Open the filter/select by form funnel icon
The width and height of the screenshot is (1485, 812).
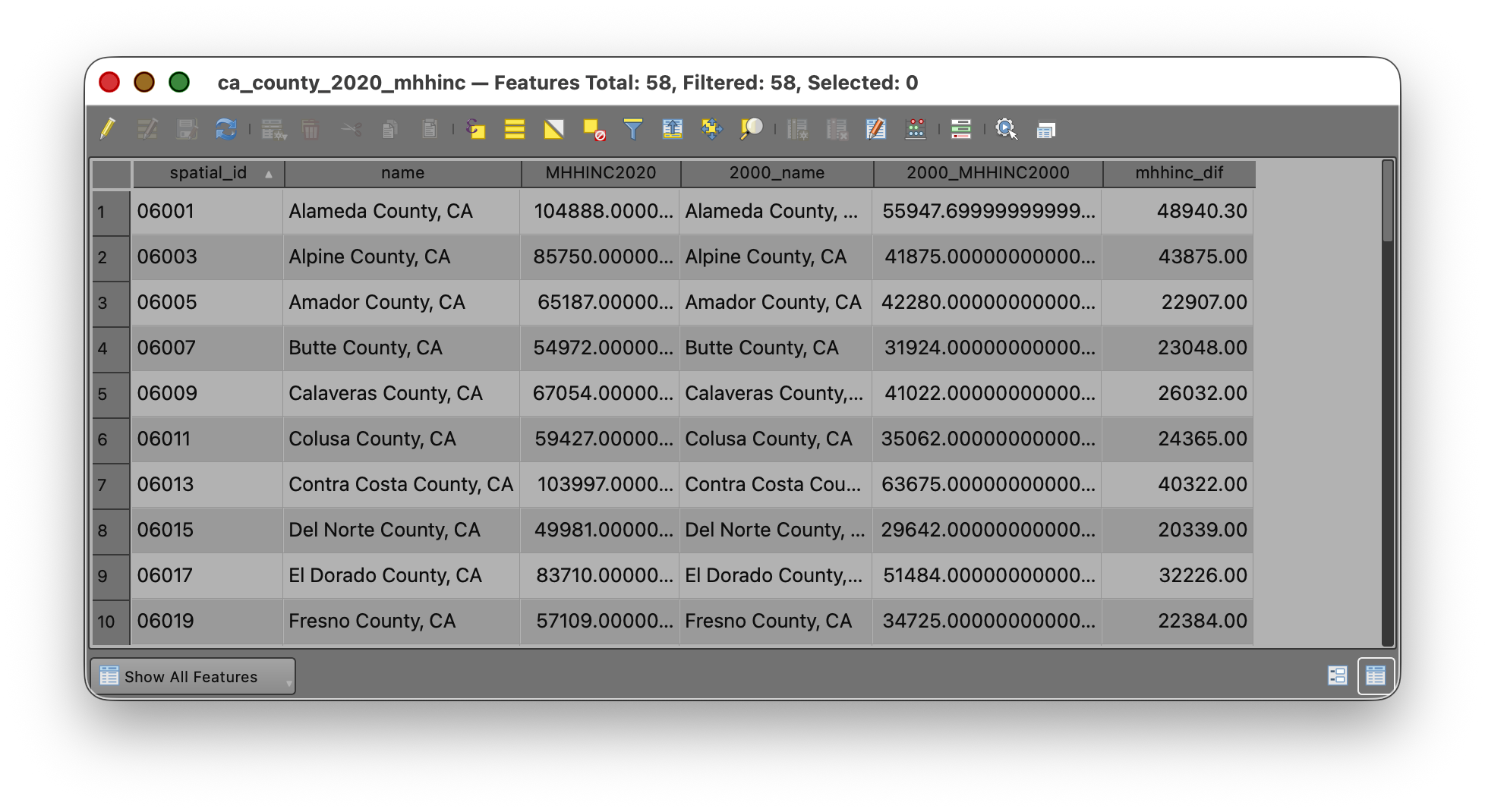pyautogui.click(x=632, y=129)
